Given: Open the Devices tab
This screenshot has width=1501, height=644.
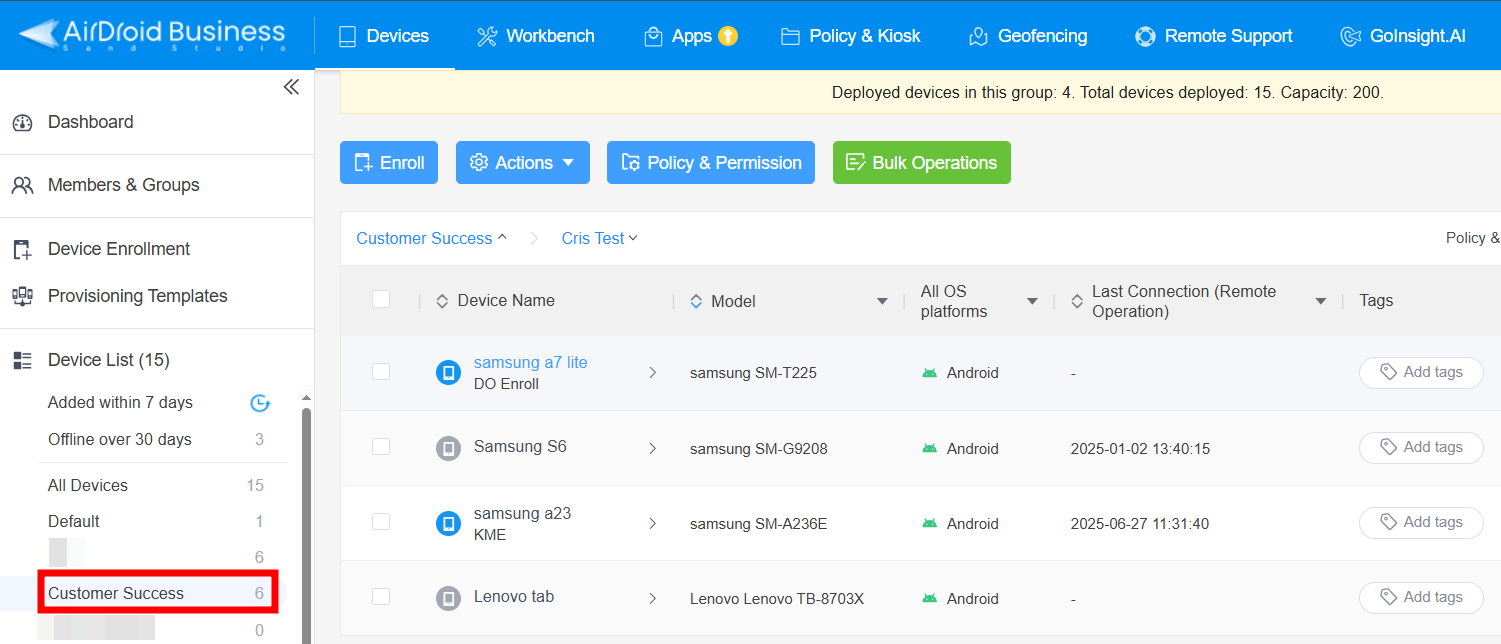Looking at the screenshot, I should click(x=384, y=36).
